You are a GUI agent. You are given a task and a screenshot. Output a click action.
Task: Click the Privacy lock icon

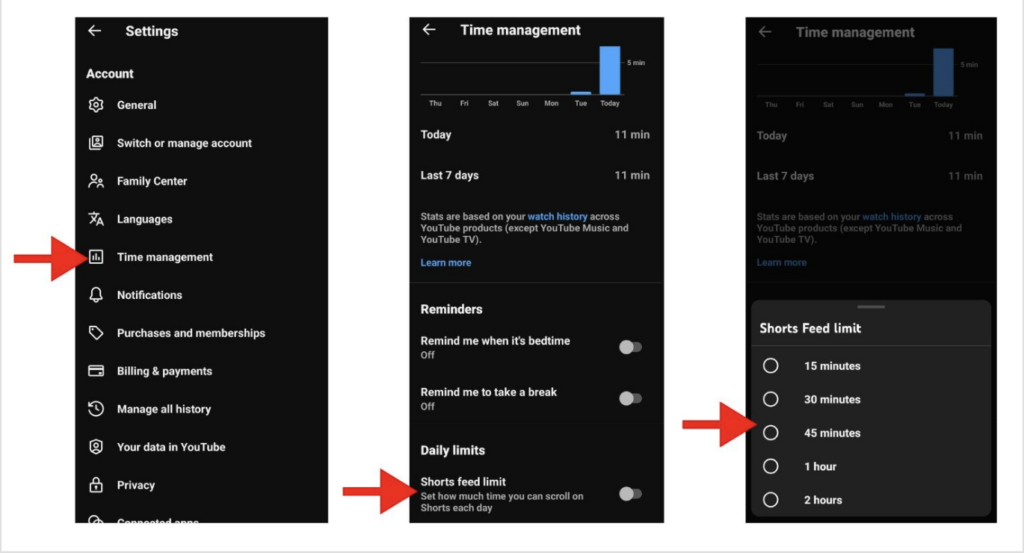point(96,485)
